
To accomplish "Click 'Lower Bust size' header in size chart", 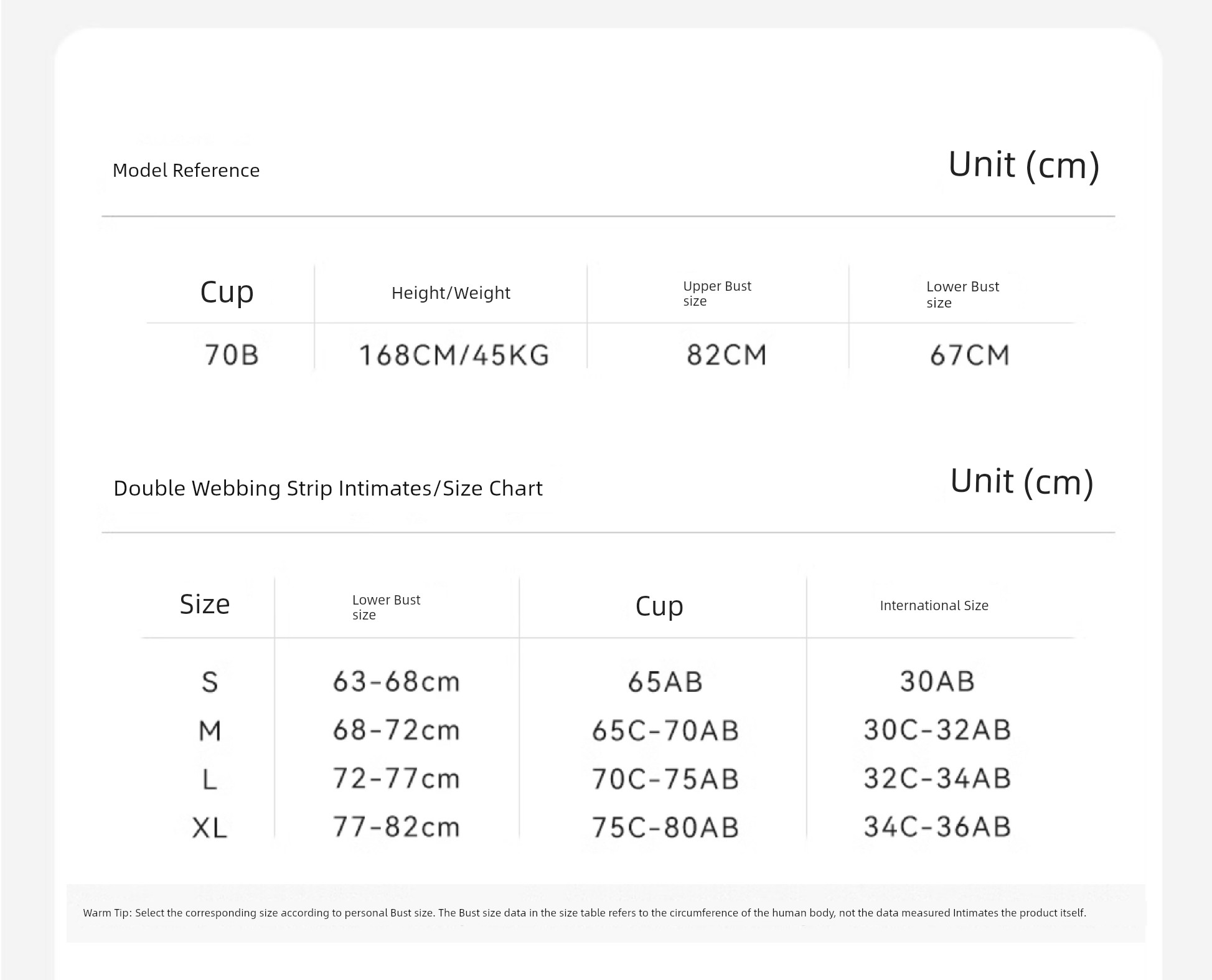I will [386, 607].
